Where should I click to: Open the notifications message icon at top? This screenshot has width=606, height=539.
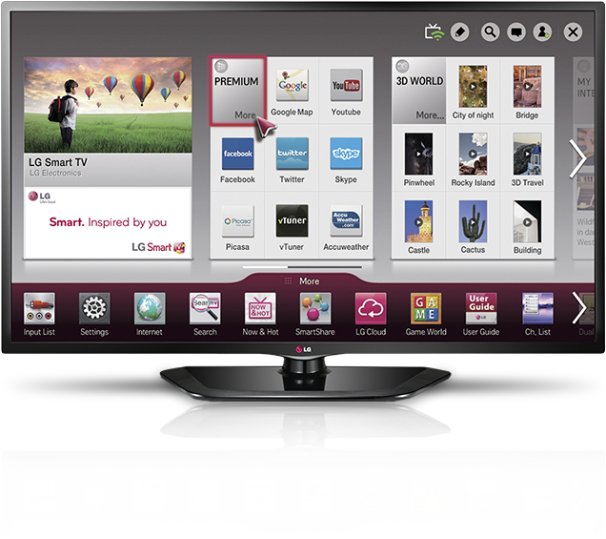pos(516,32)
